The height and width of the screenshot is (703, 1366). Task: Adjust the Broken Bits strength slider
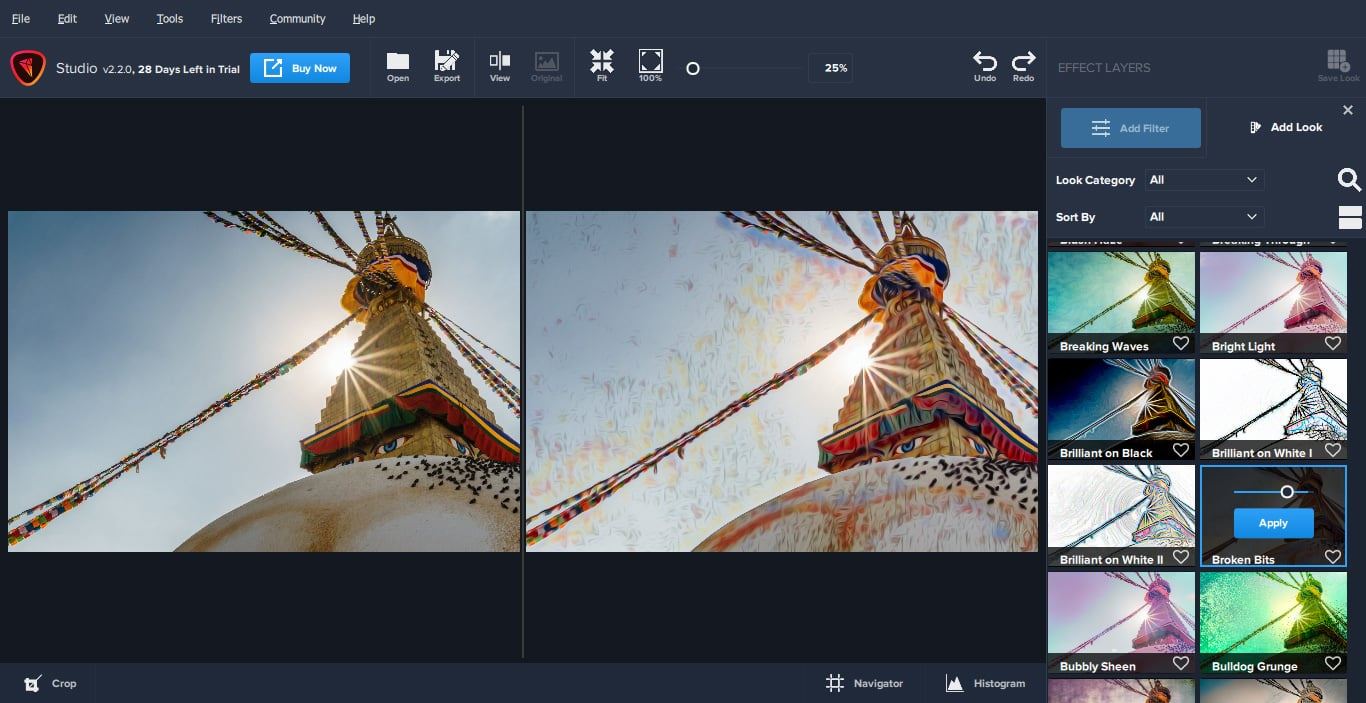click(x=1286, y=491)
